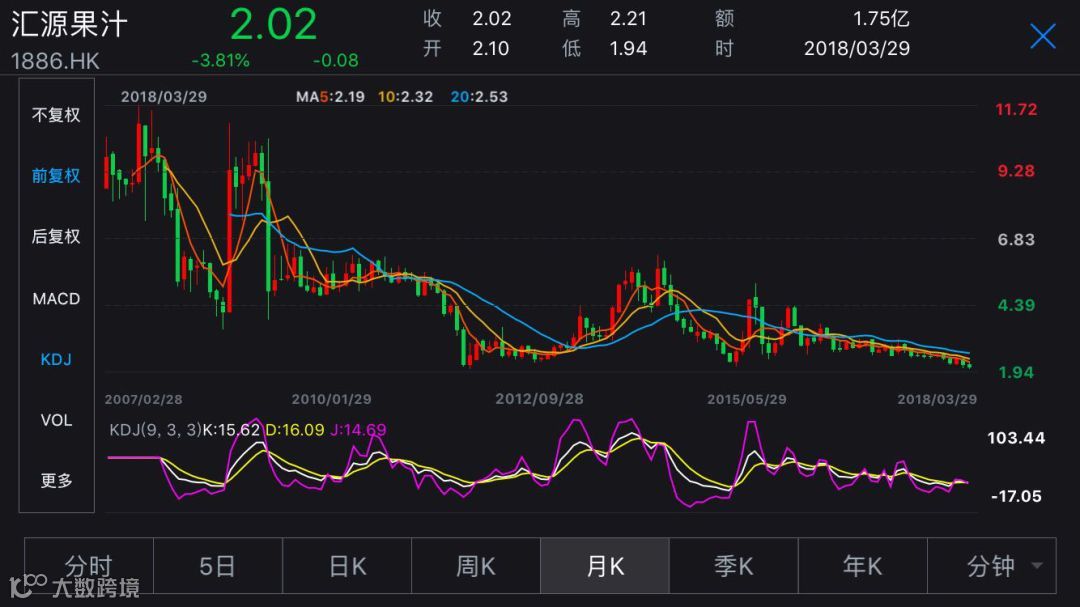The image size is (1080, 607).
Task: Switch to 年K chart tab
Action: [862, 566]
